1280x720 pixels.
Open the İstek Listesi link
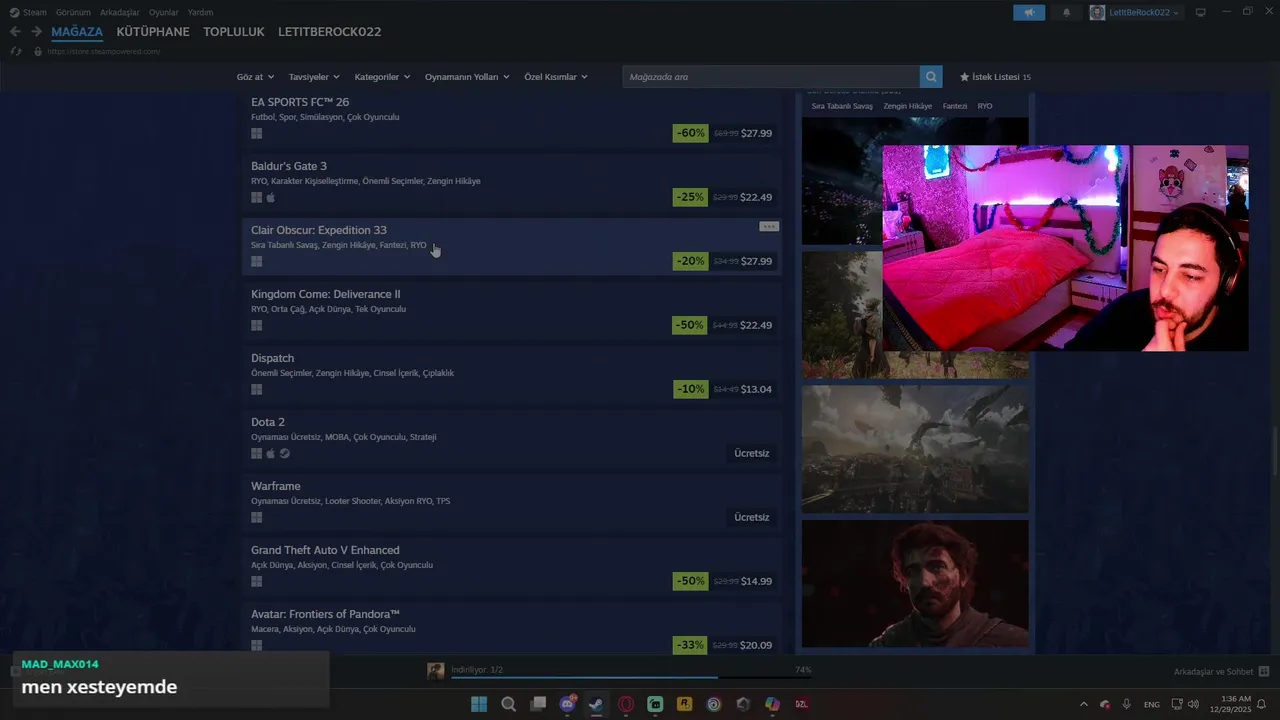[x=995, y=77]
